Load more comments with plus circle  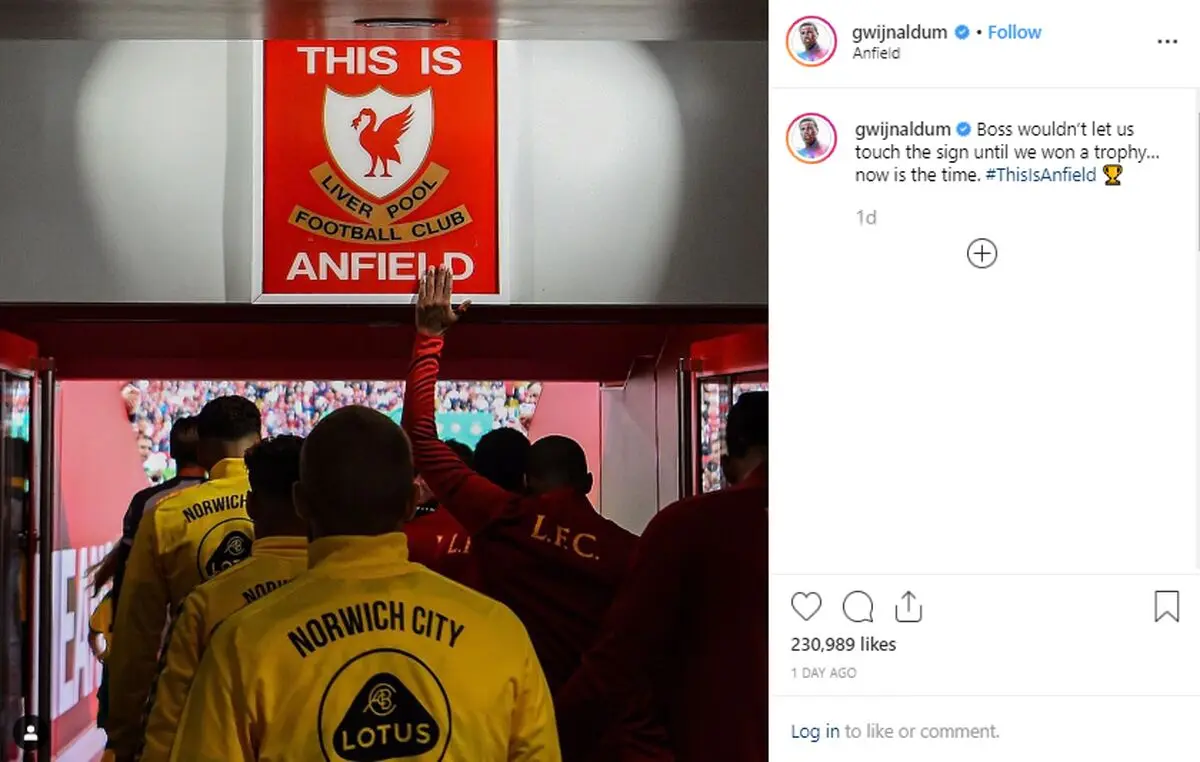pyautogui.click(x=982, y=254)
